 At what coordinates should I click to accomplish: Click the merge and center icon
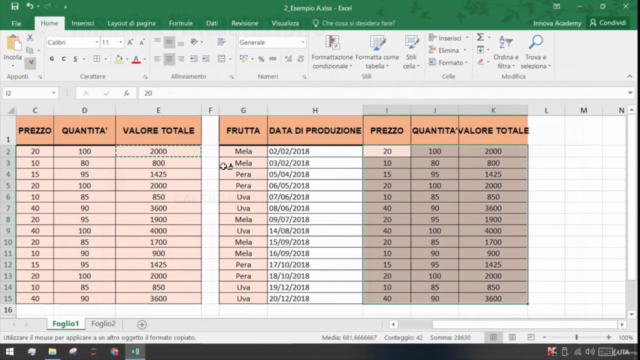(222, 59)
